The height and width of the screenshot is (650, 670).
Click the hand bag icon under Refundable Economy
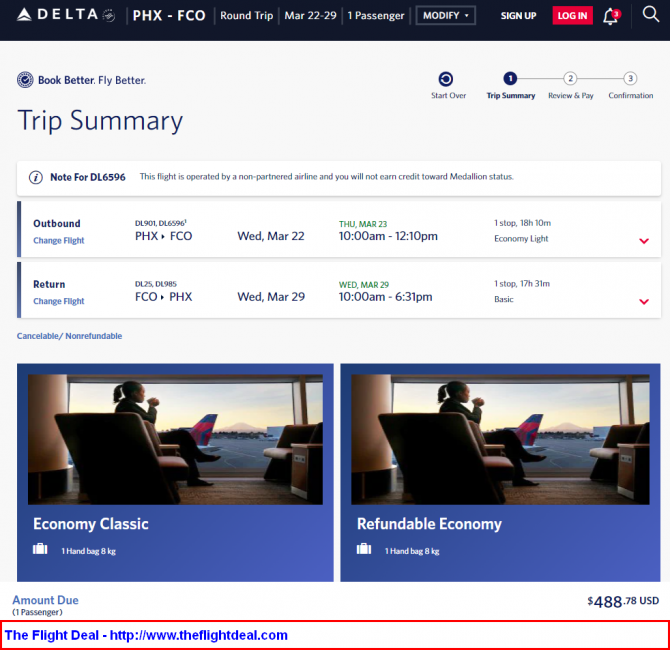[x=364, y=548]
